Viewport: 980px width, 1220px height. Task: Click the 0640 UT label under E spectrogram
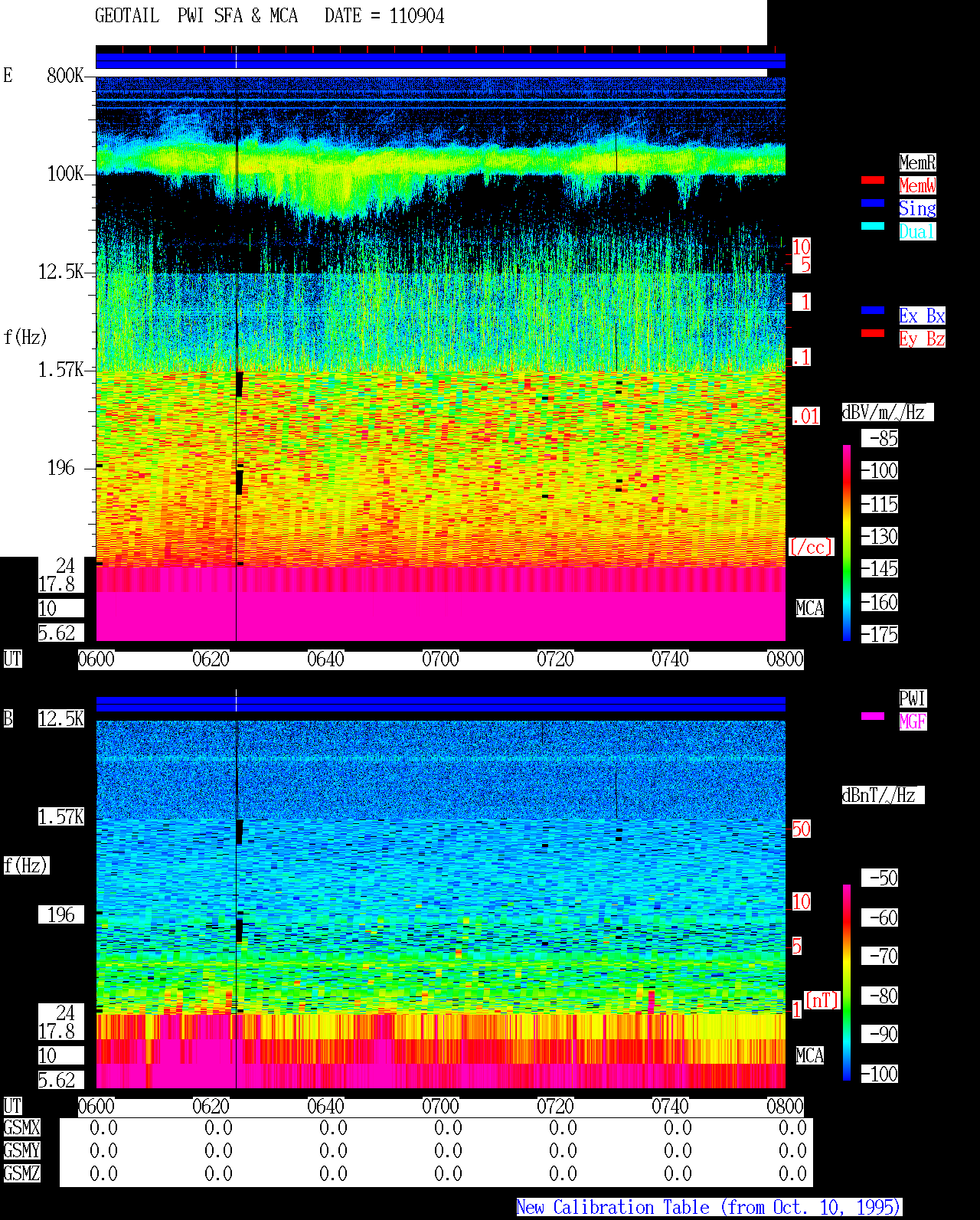pyautogui.click(x=325, y=659)
